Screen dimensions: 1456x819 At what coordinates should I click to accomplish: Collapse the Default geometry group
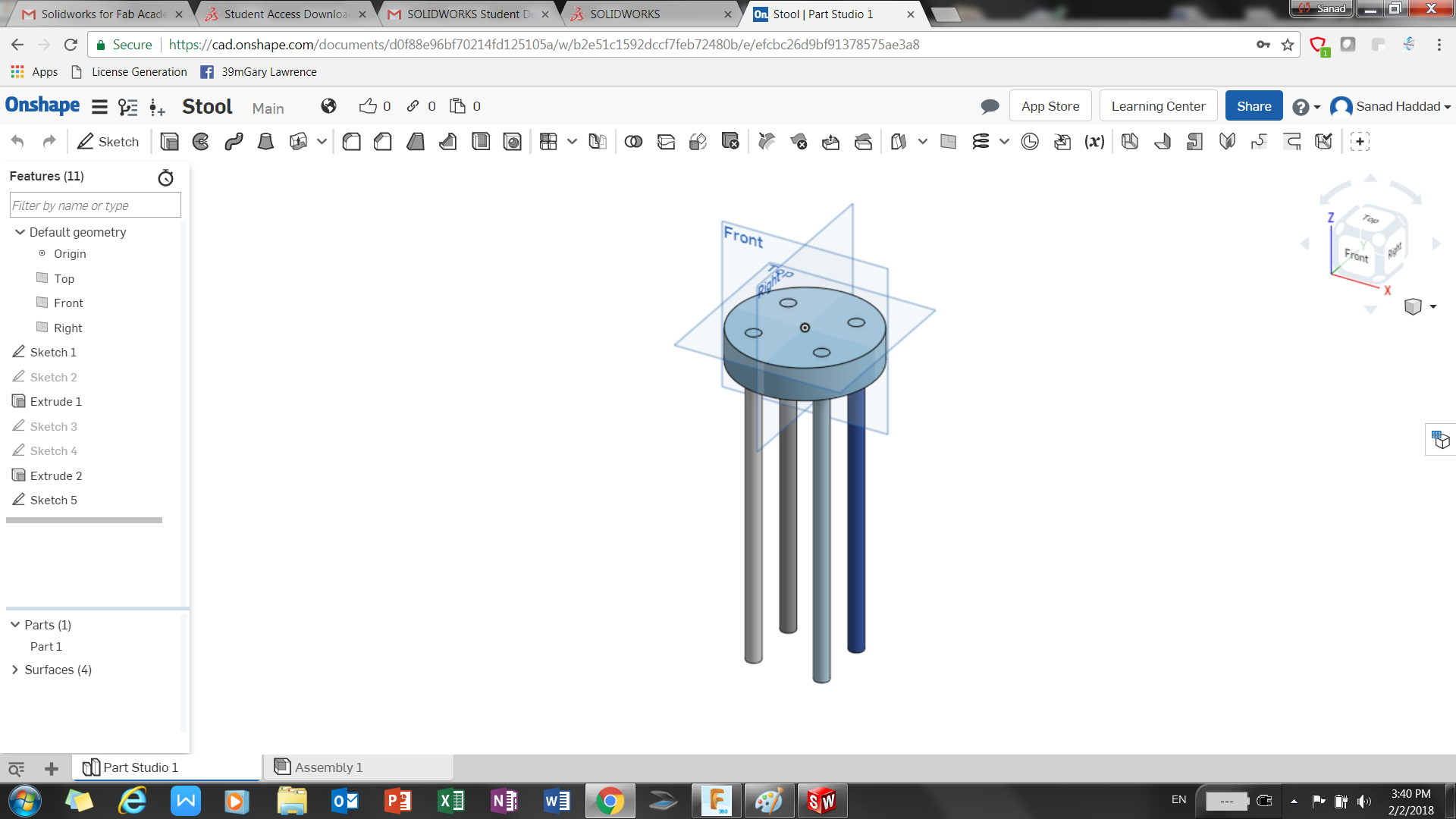pyautogui.click(x=20, y=232)
